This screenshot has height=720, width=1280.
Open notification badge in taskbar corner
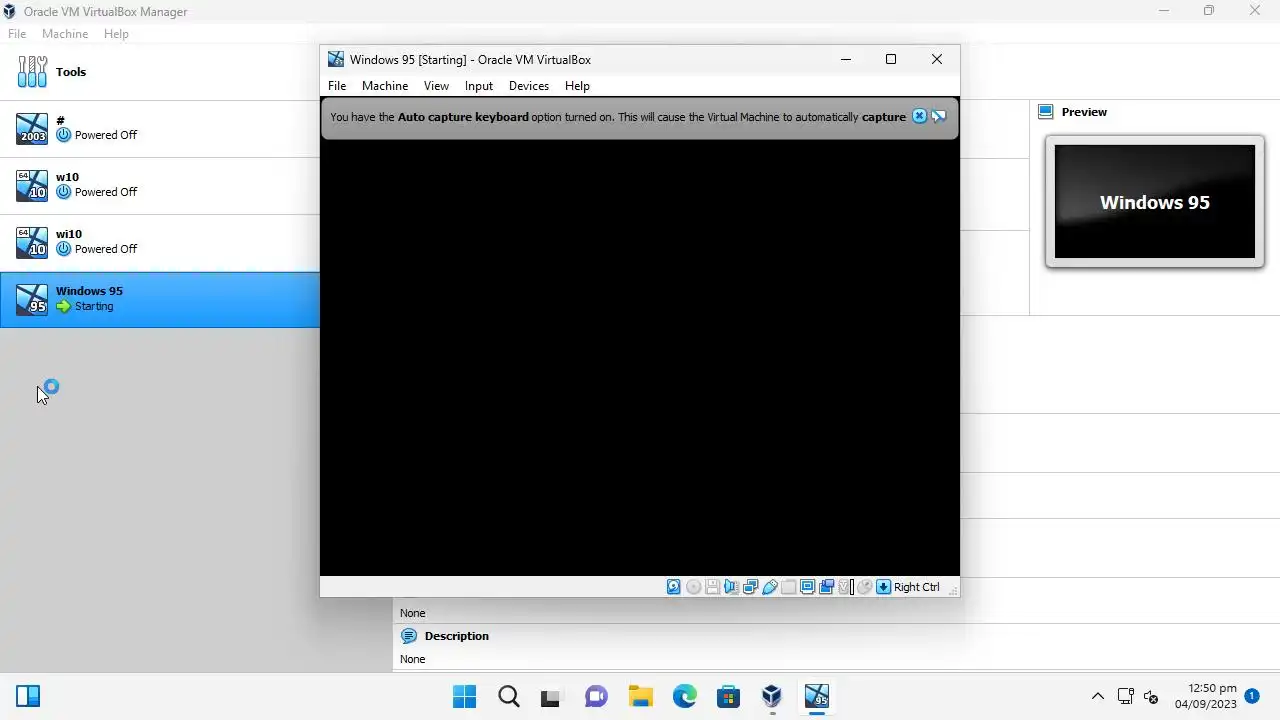(1252, 694)
